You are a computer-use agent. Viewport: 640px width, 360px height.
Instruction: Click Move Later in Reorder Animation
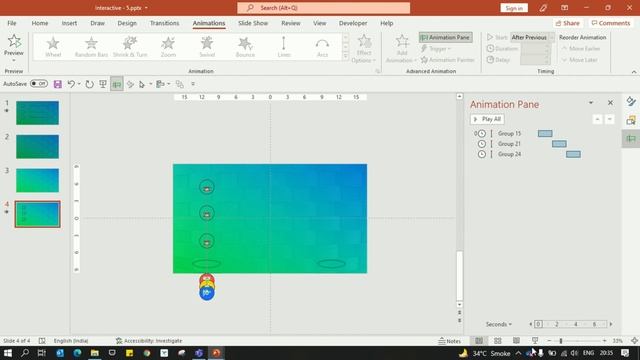(x=580, y=60)
